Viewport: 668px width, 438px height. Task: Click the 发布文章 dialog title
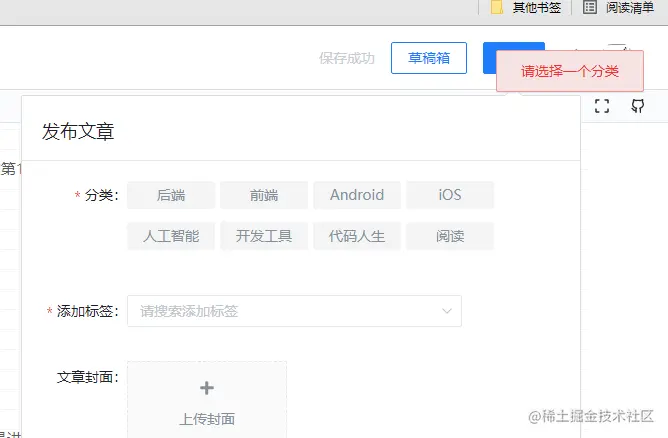coord(78,131)
